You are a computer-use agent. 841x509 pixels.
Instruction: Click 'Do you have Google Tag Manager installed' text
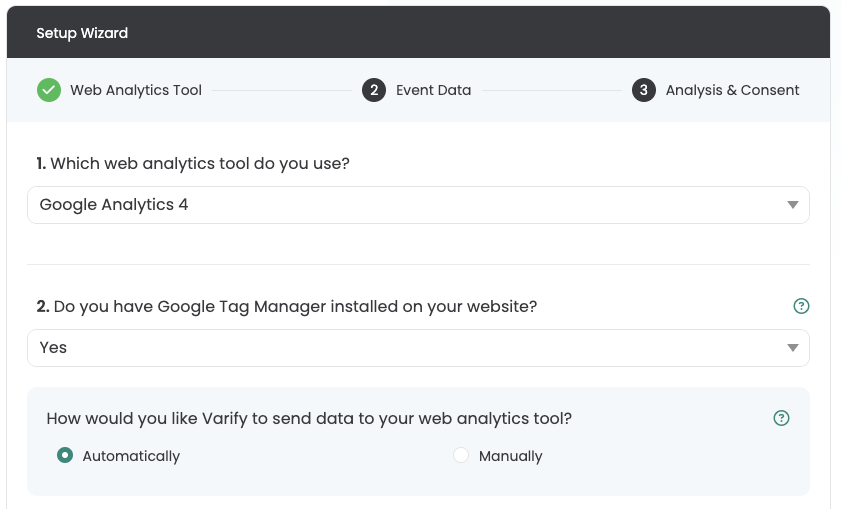(x=295, y=306)
